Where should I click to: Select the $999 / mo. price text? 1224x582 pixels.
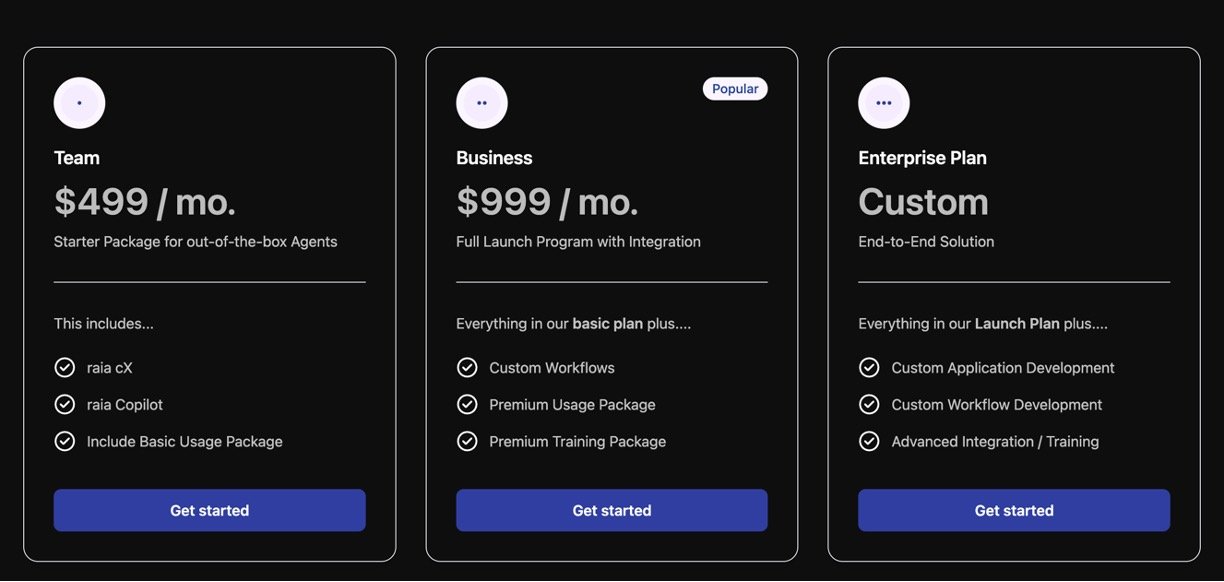(547, 202)
